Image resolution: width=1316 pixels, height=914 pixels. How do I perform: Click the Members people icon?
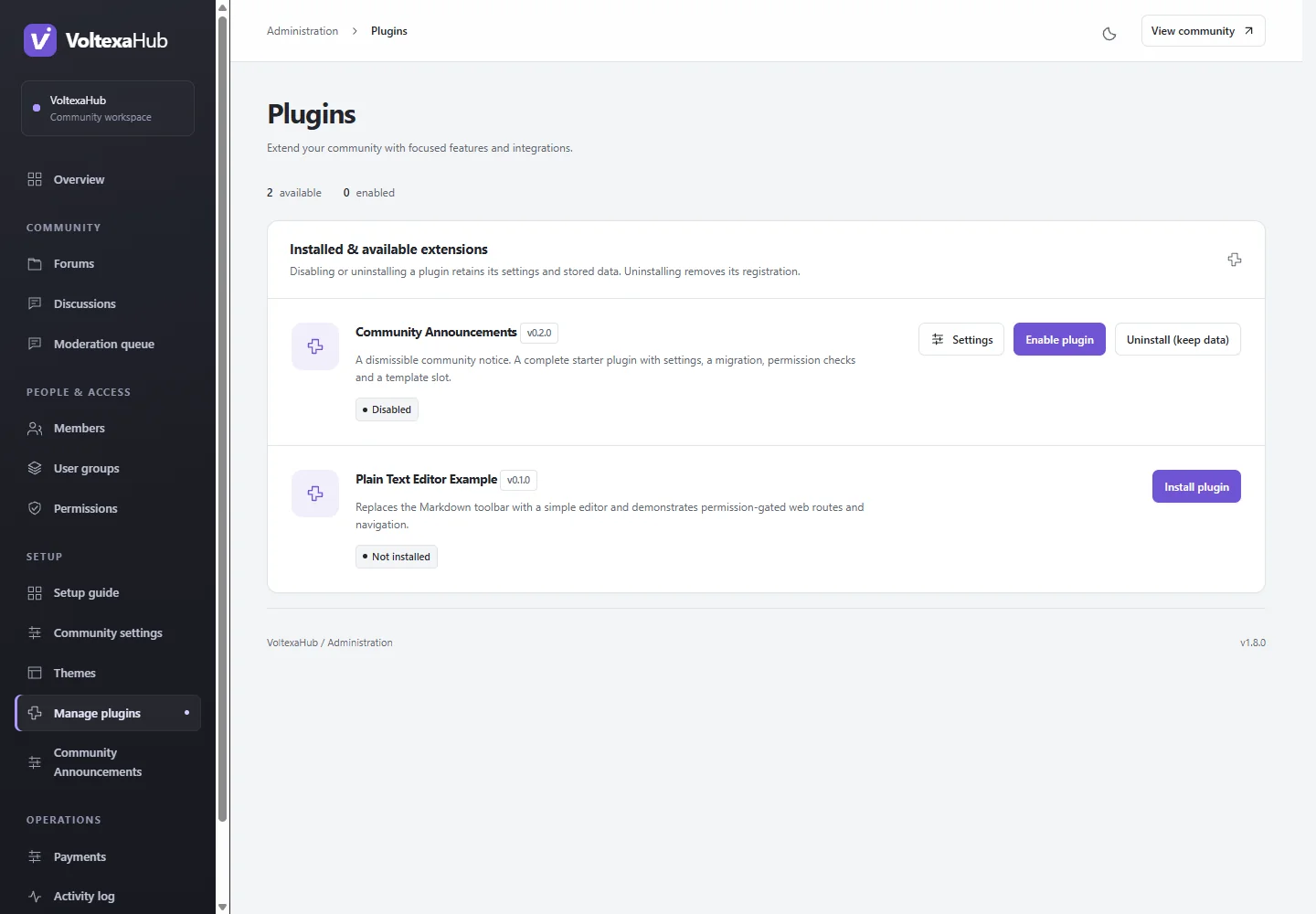[35, 428]
